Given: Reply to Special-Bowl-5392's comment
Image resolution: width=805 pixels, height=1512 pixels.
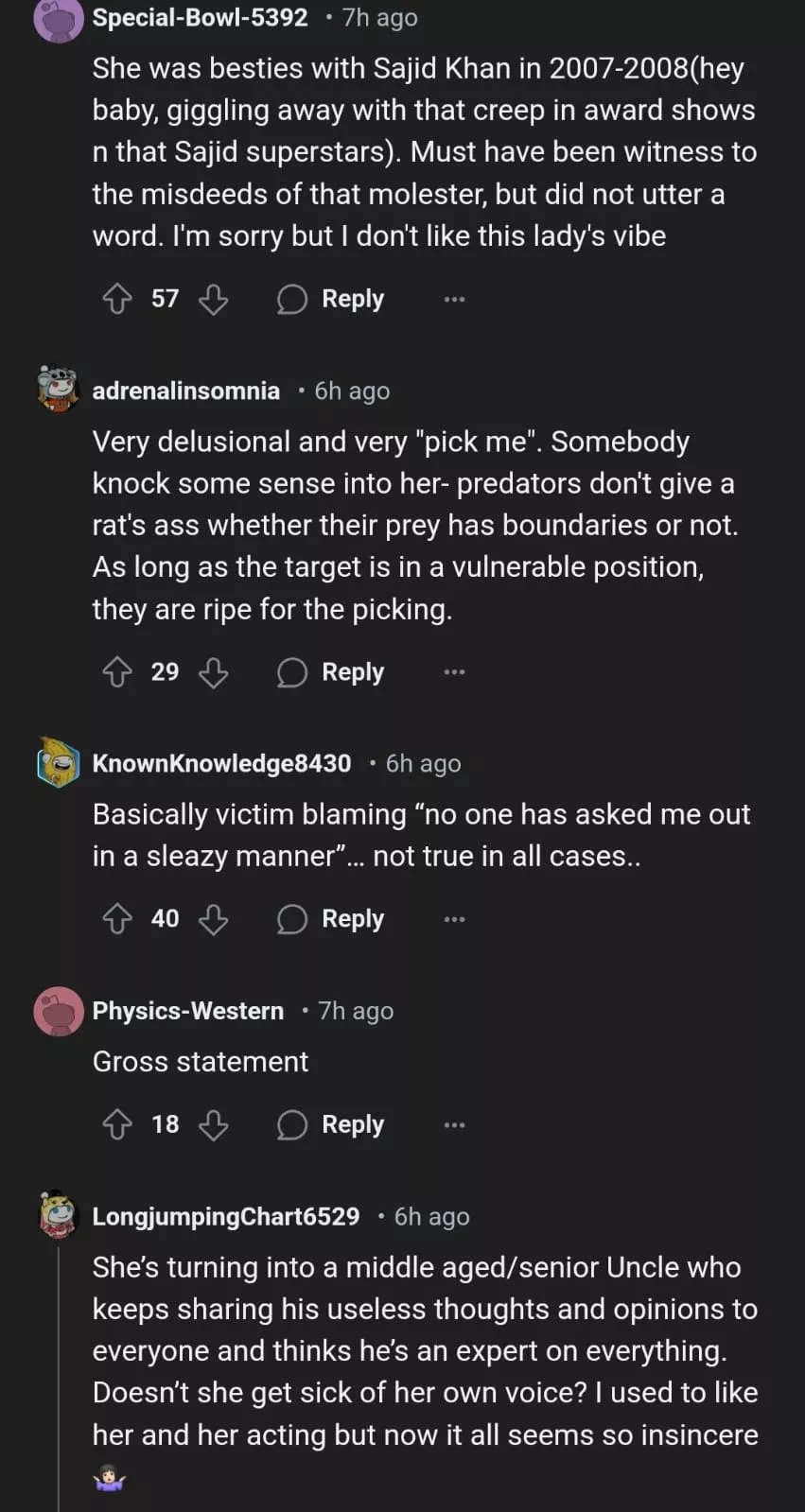Looking at the screenshot, I should coord(331,300).
